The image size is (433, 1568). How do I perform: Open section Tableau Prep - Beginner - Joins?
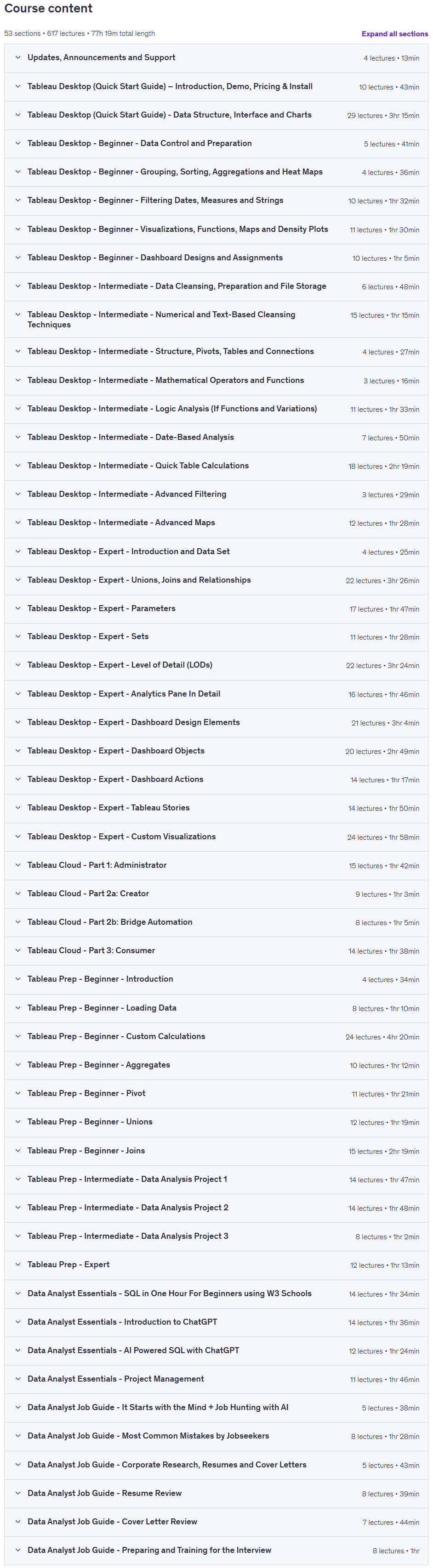coord(216,1151)
